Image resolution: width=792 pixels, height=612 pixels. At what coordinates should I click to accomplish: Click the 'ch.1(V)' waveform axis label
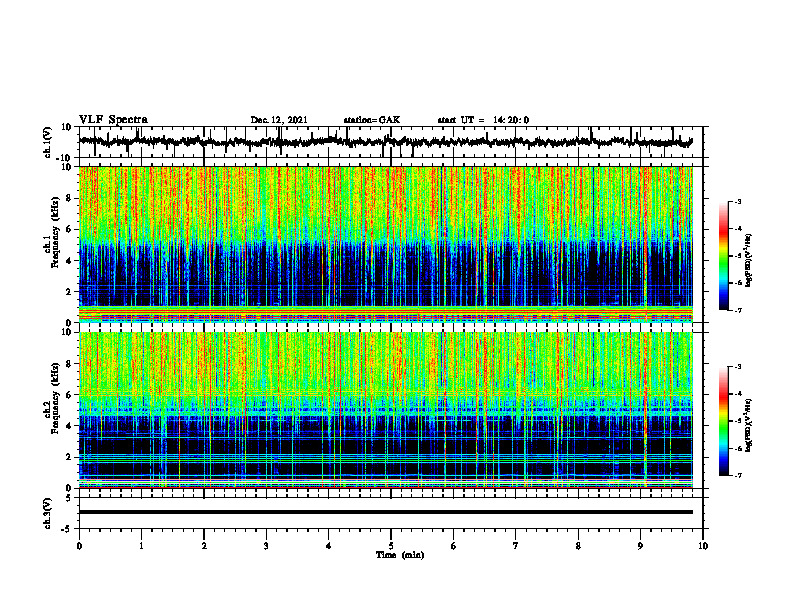coord(48,142)
